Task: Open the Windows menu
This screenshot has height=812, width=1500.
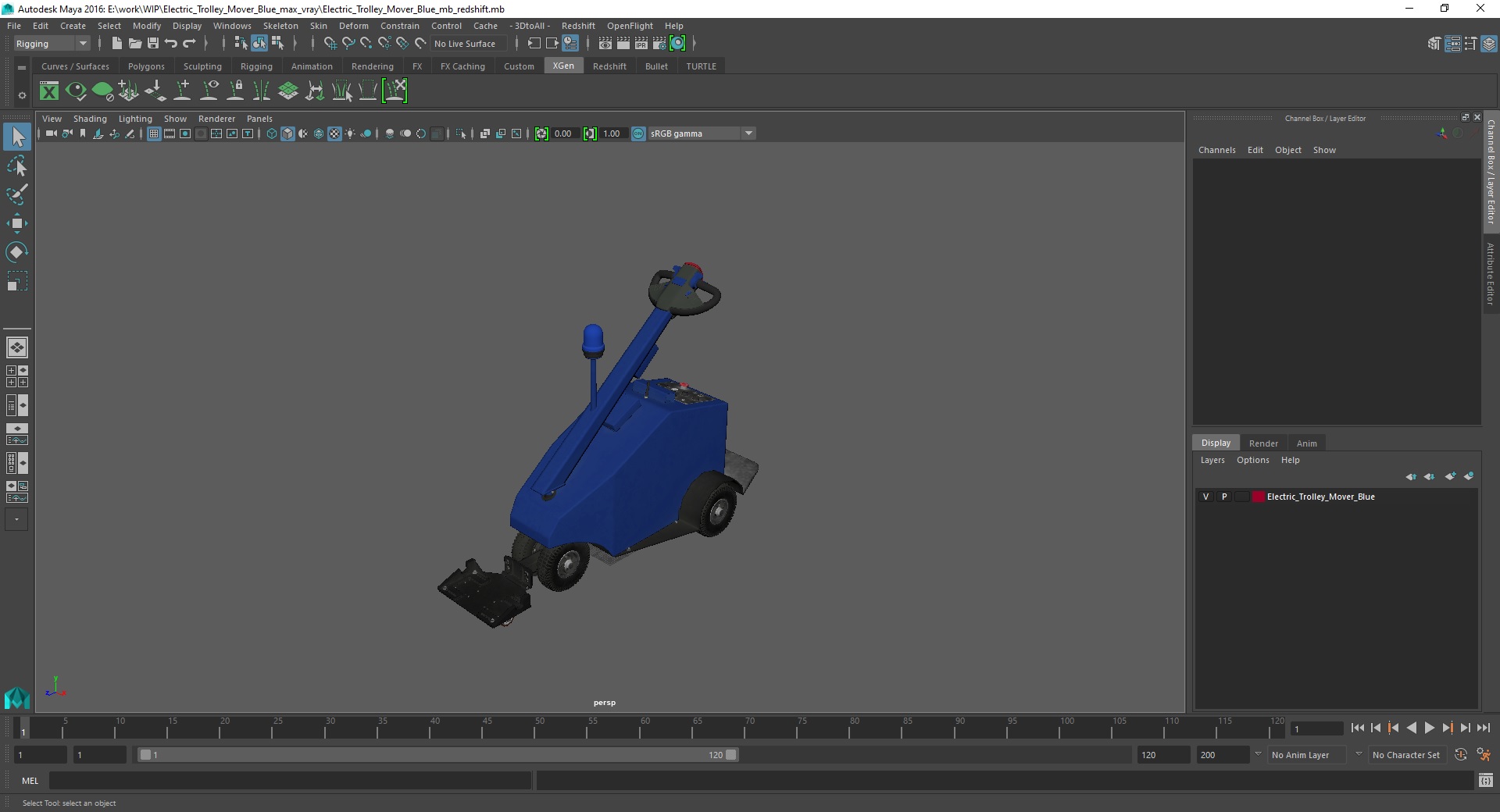Action: (232, 26)
